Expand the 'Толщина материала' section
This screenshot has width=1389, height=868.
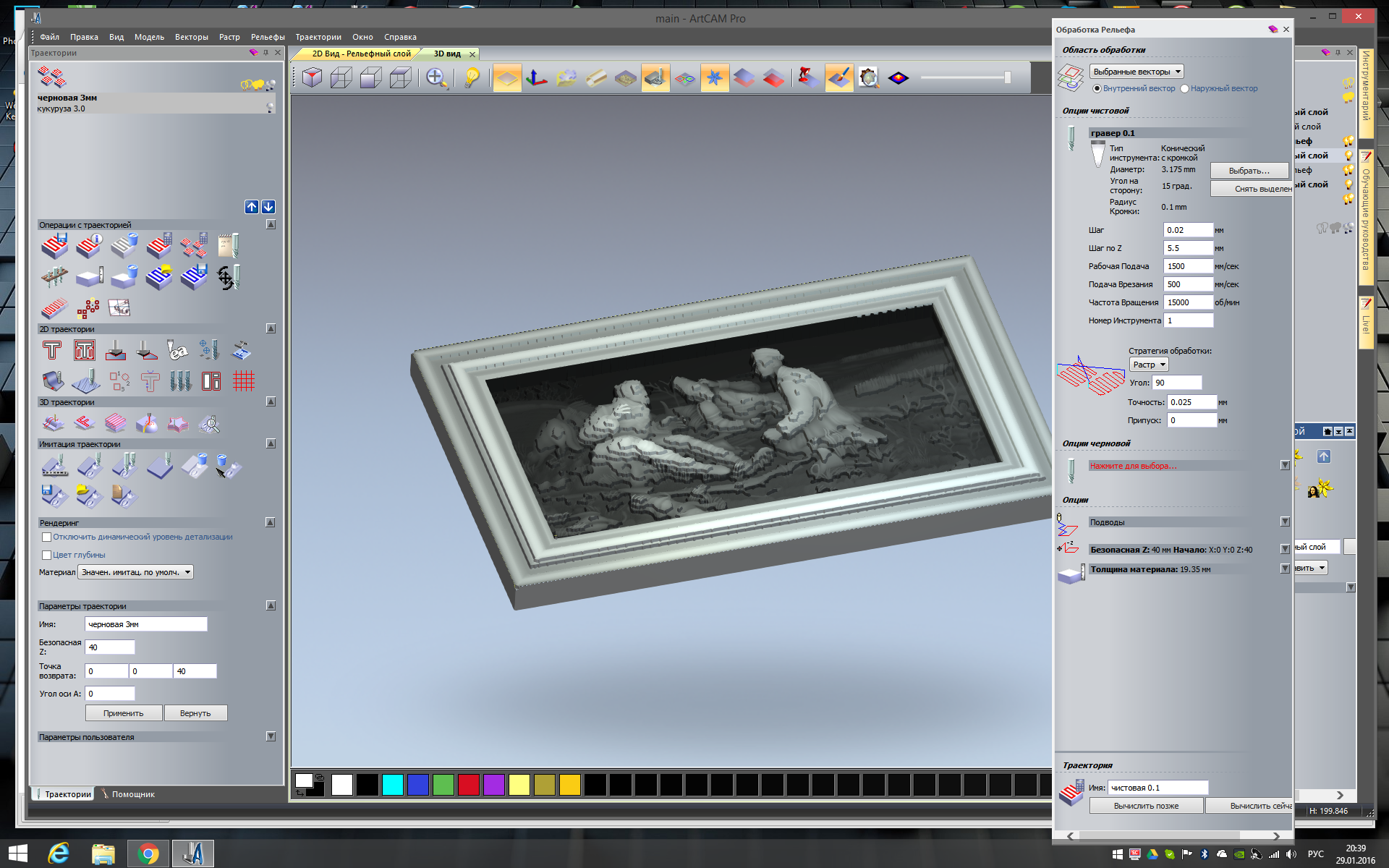click(1285, 569)
